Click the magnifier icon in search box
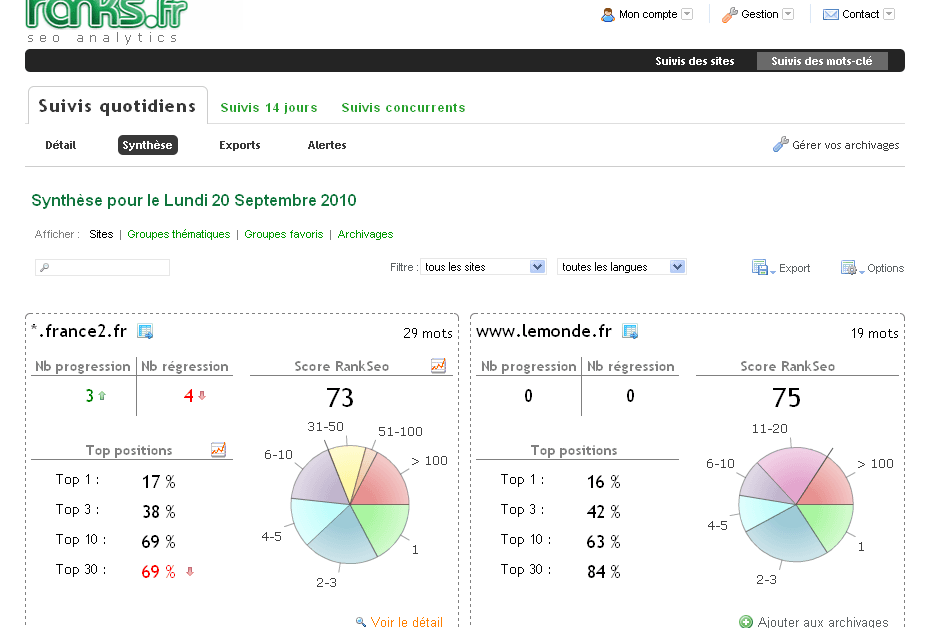 pos(44,268)
